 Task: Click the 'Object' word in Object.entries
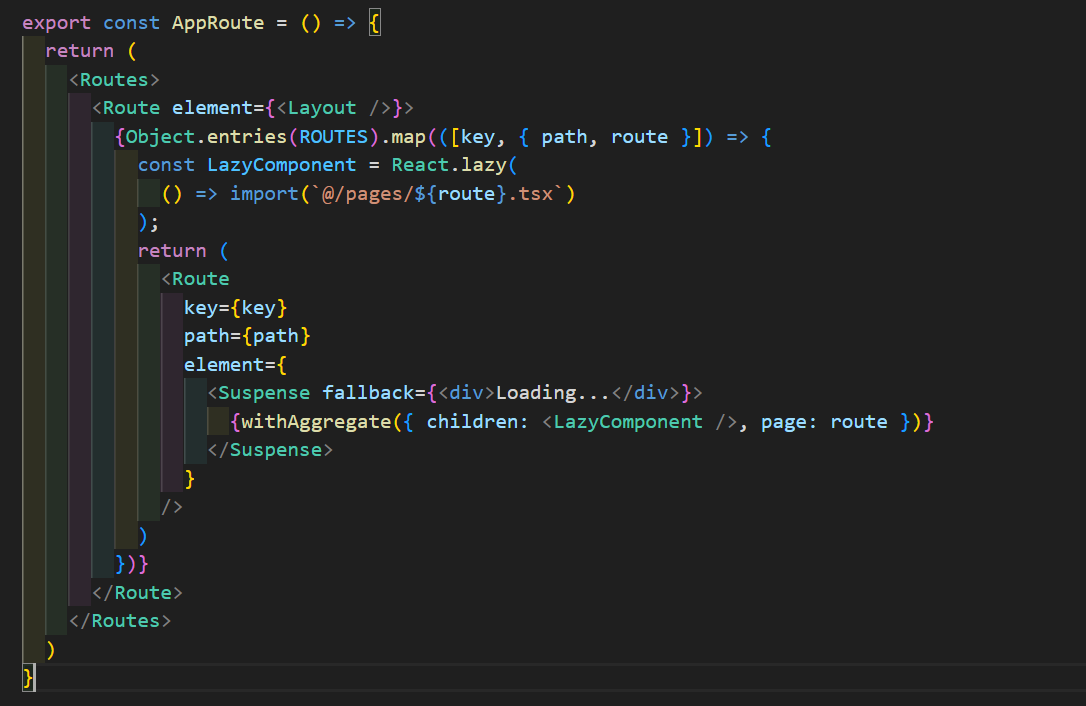tap(161, 136)
